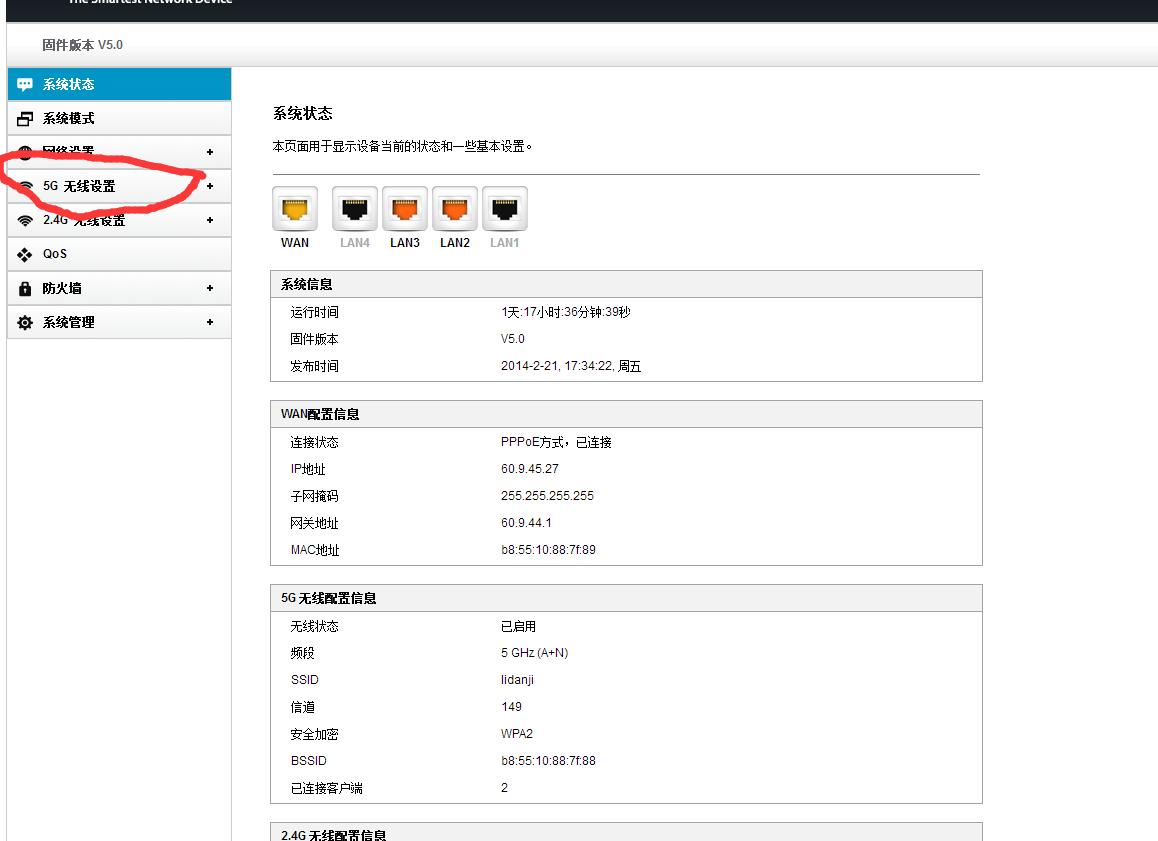Expand the 2.4G 无线设置 submenu
Image resolution: width=1158 pixels, height=841 pixels.
[210, 220]
